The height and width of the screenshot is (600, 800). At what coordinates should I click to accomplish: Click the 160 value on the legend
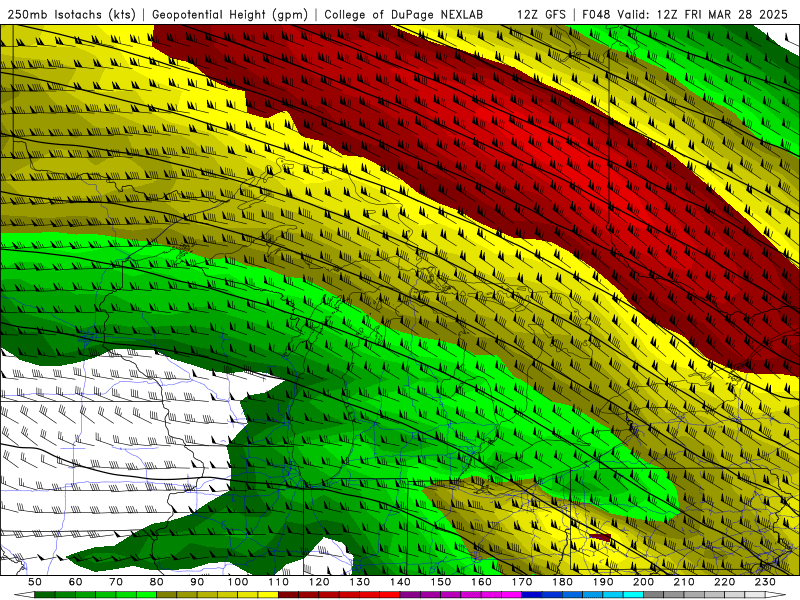[481, 582]
